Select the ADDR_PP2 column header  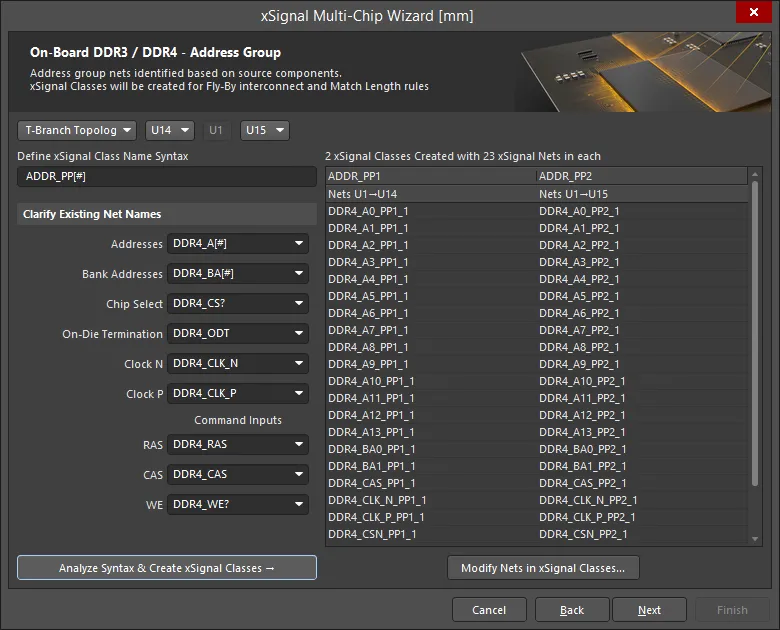click(x=640, y=176)
